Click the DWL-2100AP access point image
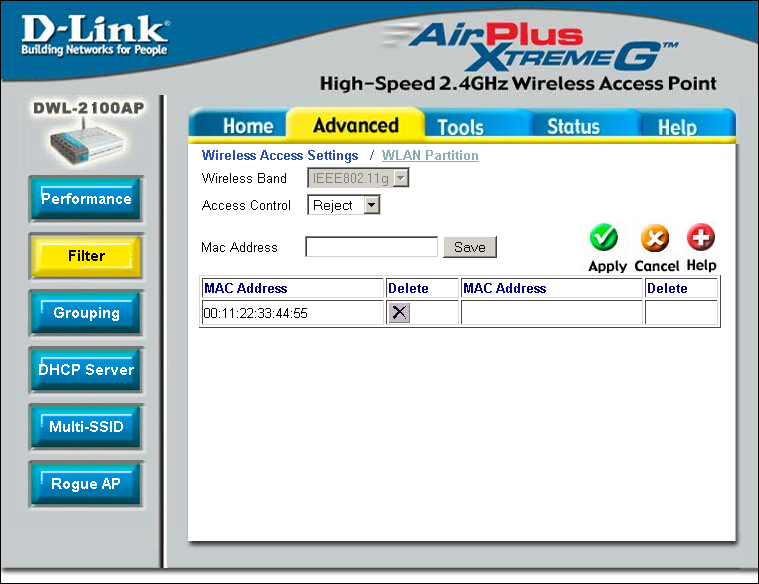This screenshot has height=584, width=759. 87,143
